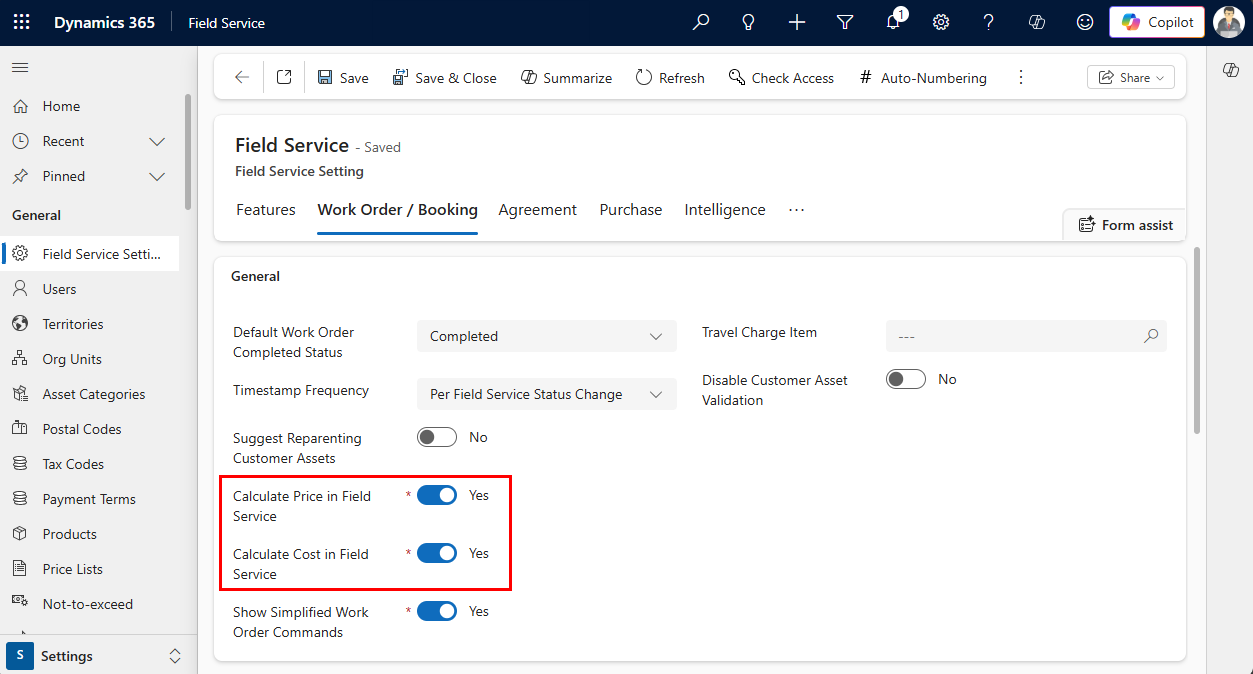Open the Users section icon in sidebar
Screen dimensions: 1253x674
pyautogui.click(x=20, y=288)
